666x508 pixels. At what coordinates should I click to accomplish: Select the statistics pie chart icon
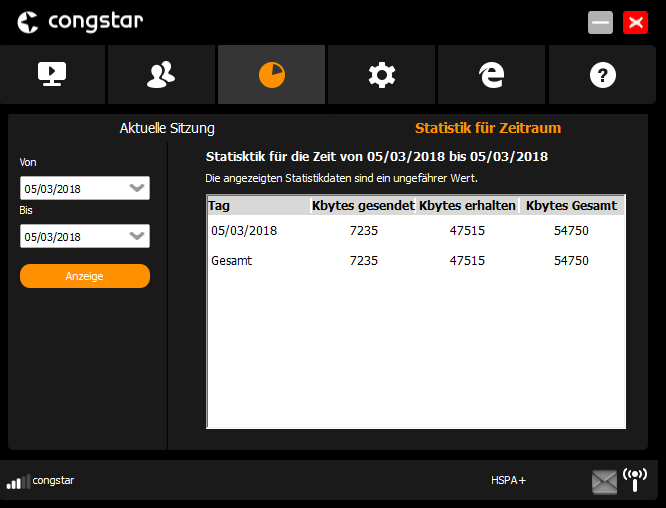[x=271, y=75]
